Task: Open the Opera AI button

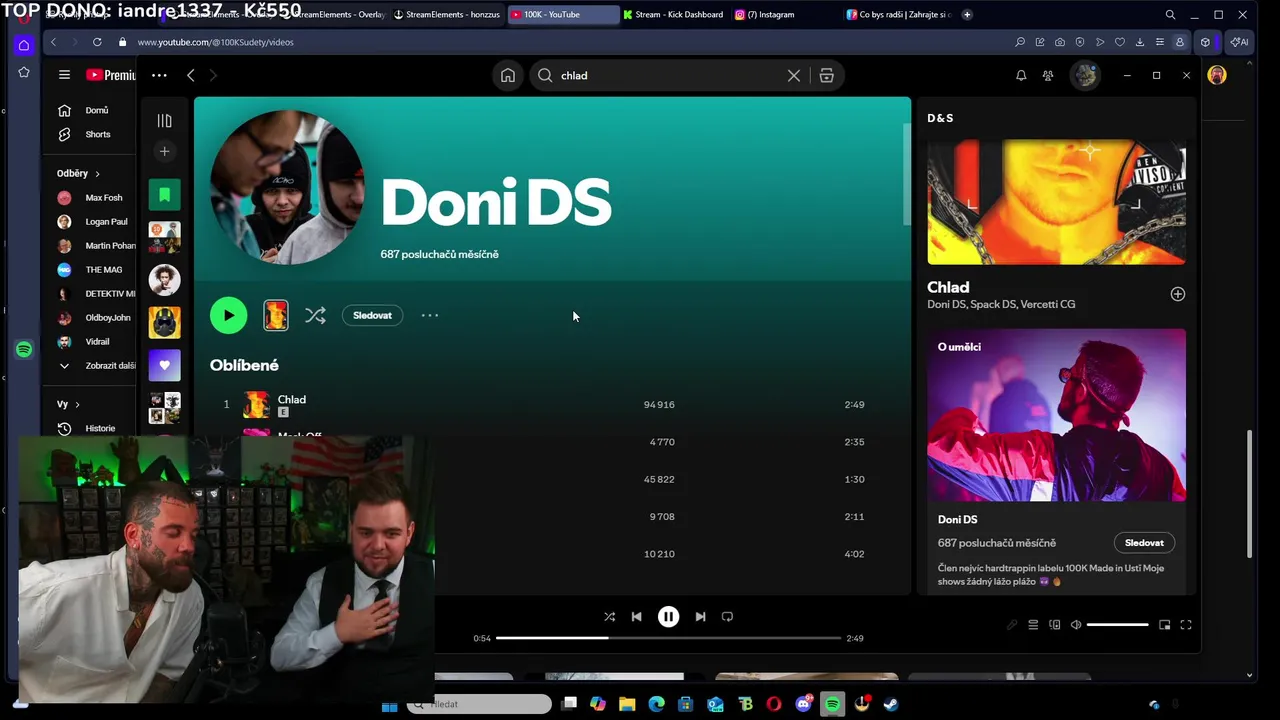Action: [x=1238, y=42]
